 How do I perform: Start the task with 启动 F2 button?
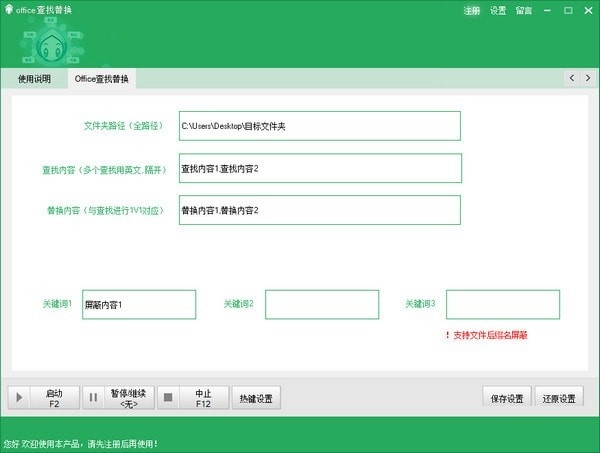[x=44, y=398]
